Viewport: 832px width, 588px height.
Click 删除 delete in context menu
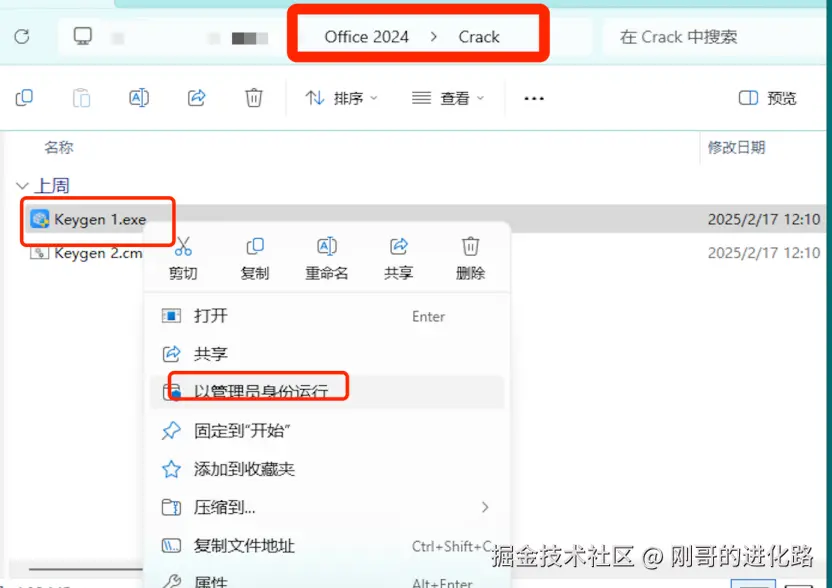[x=471, y=258]
